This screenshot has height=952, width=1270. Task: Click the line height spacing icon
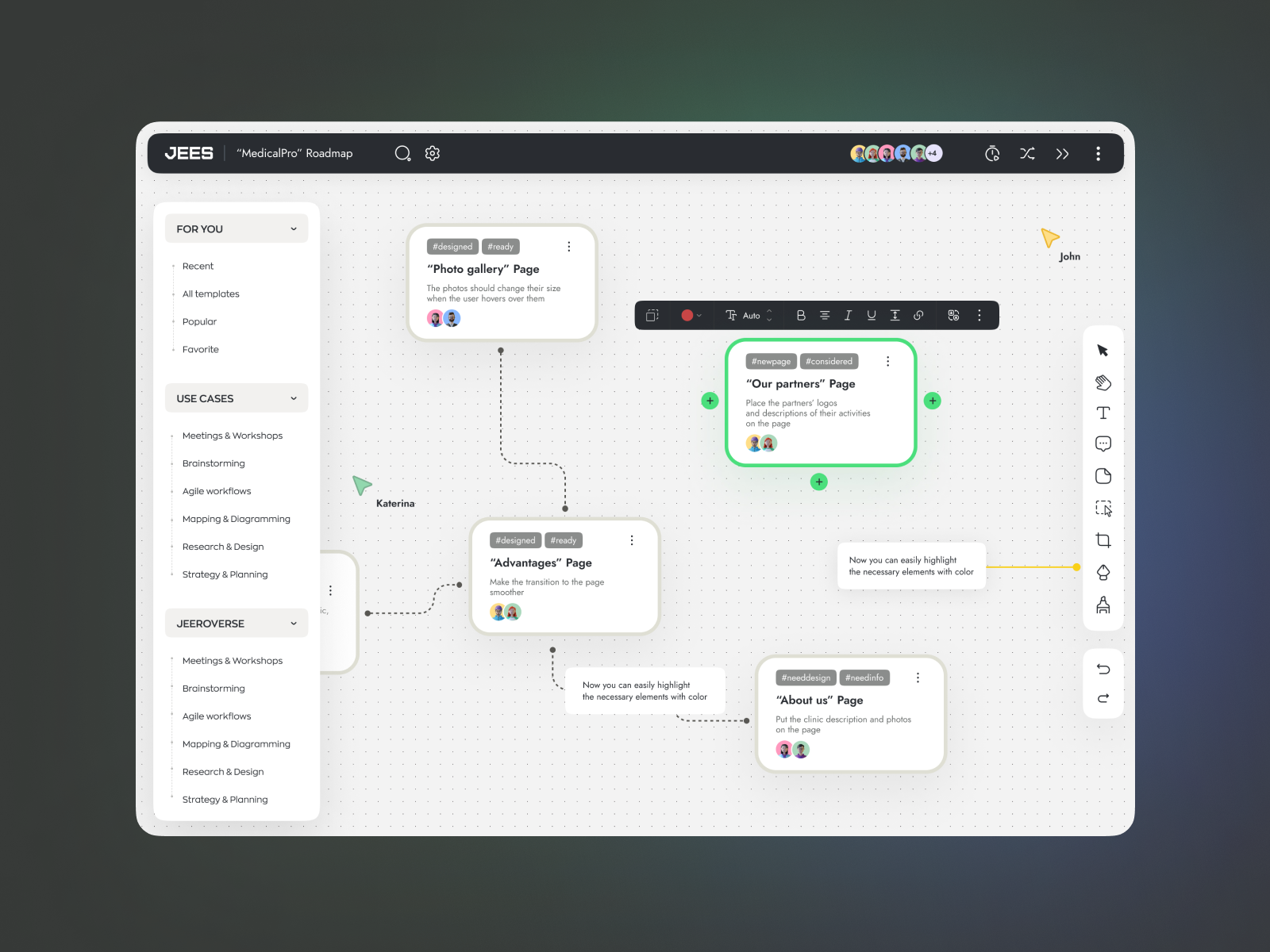coord(895,315)
